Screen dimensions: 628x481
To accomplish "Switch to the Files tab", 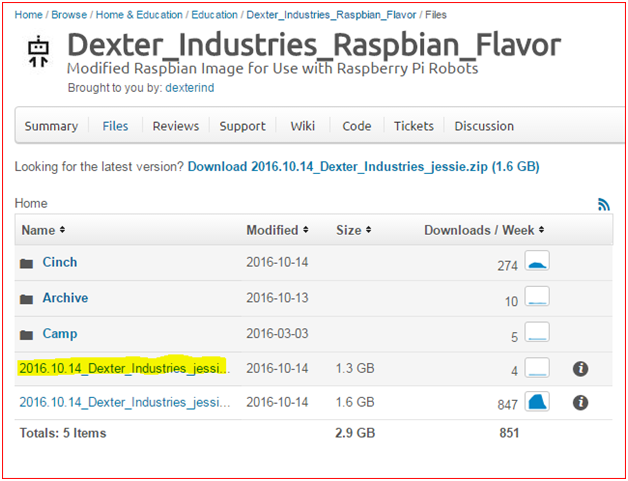I will pyautogui.click(x=115, y=126).
